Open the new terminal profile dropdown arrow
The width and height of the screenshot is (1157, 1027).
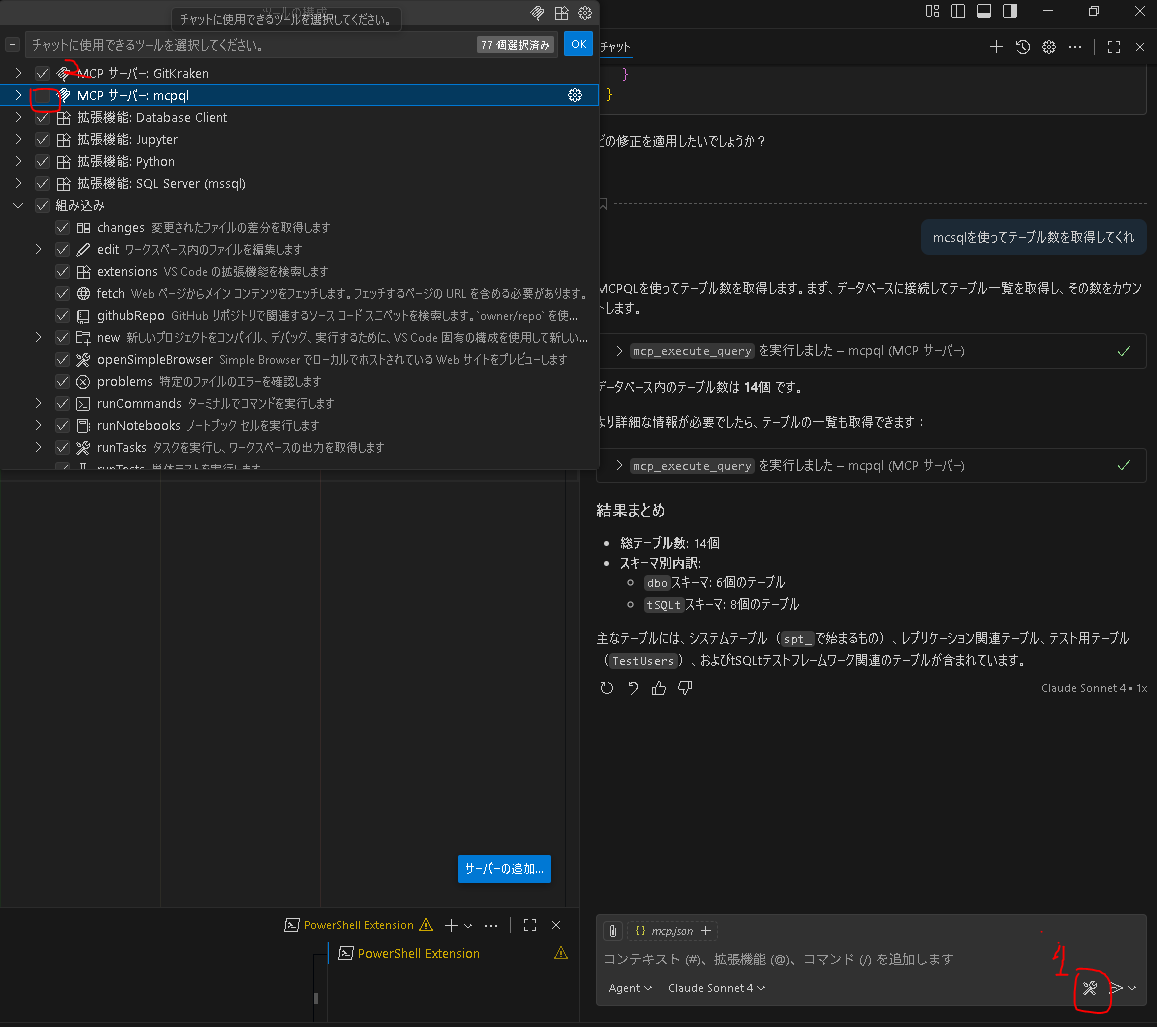click(468, 925)
